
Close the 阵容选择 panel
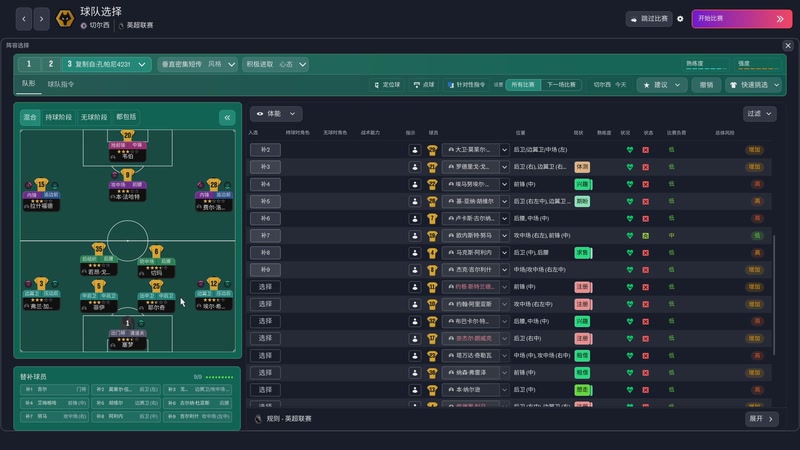click(788, 45)
